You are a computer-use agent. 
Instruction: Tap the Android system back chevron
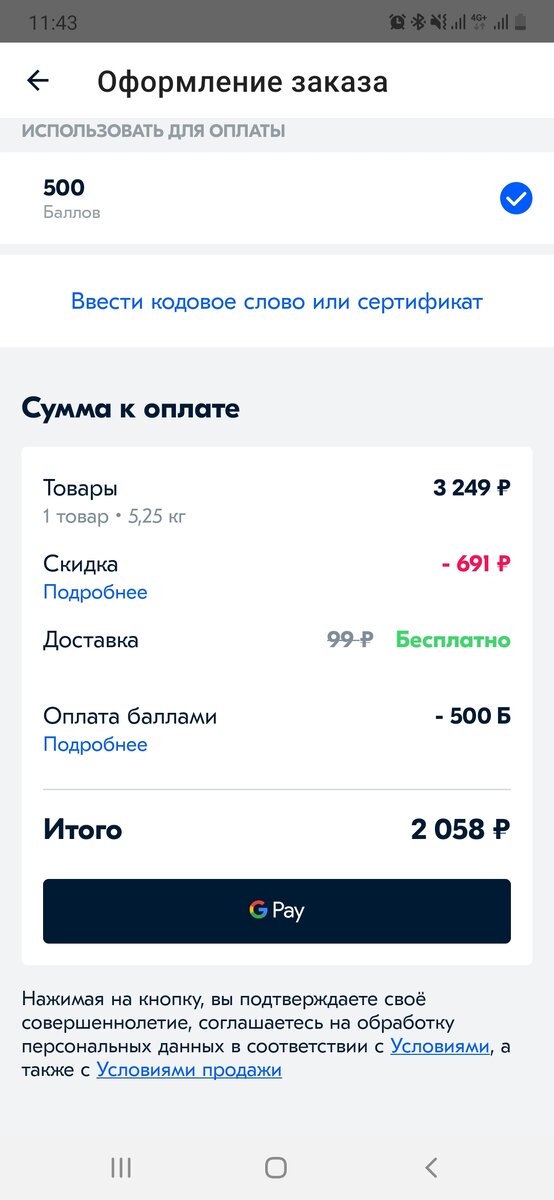pyautogui.click(x=431, y=1167)
